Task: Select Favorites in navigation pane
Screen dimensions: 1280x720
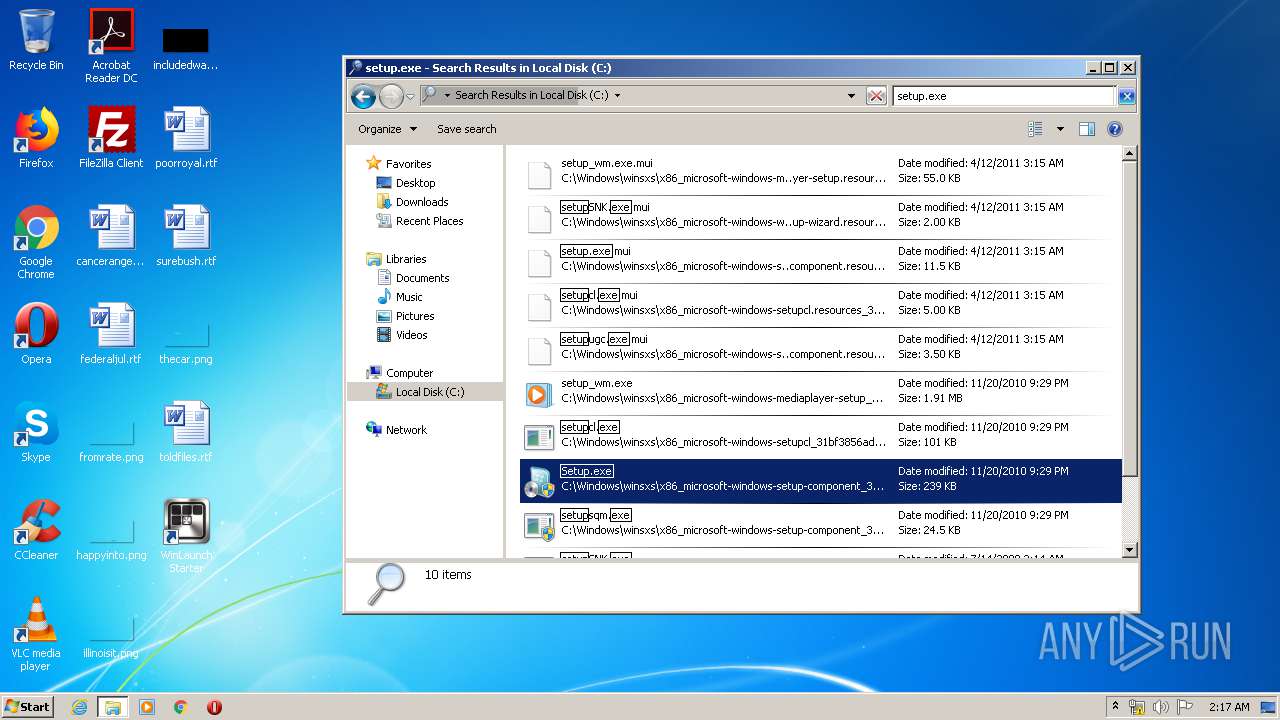Action: (x=408, y=164)
